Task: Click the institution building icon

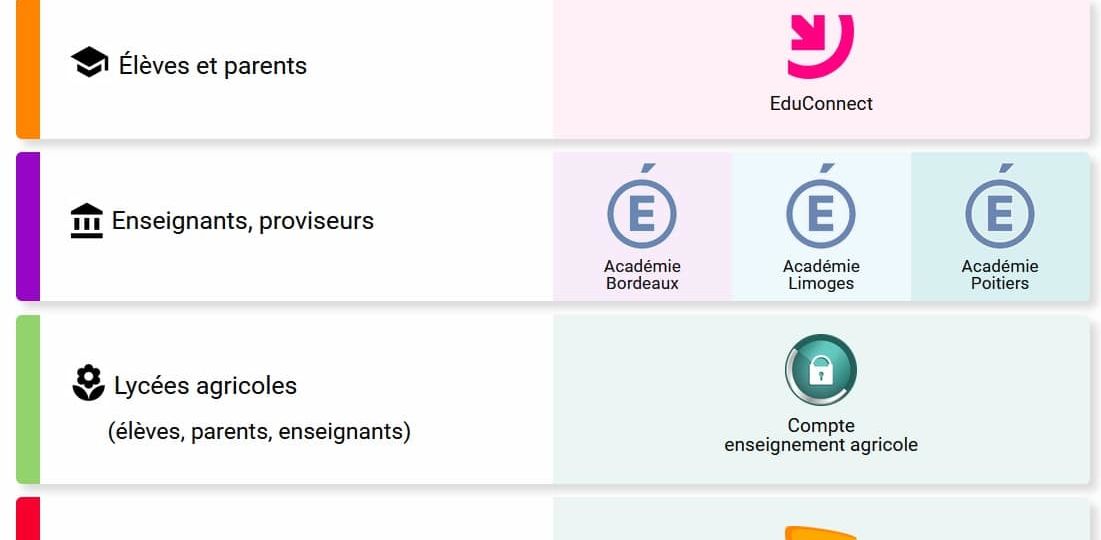Action: click(x=87, y=221)
